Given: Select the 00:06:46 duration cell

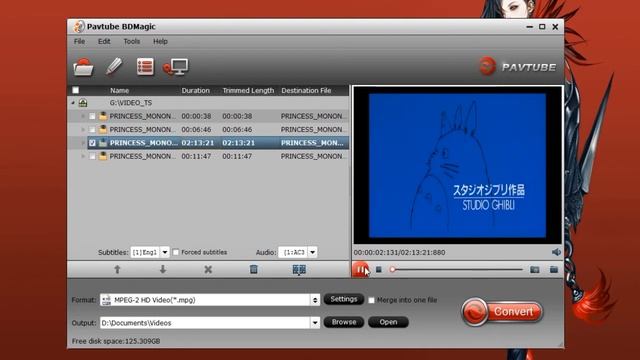Looking at the screenshot, I should (196, 129).
